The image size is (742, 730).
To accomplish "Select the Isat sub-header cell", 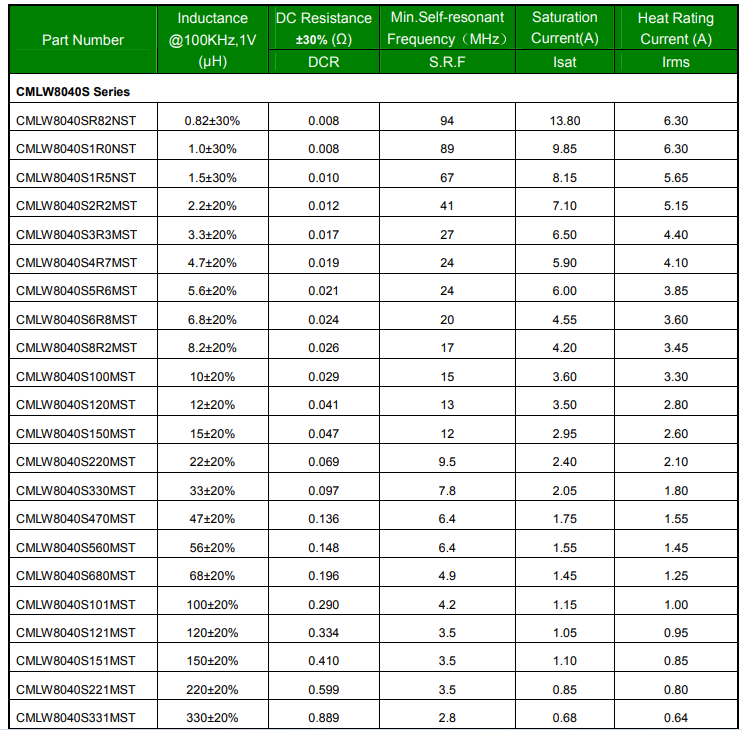I will pyautogui.click(x=565, y=62).
